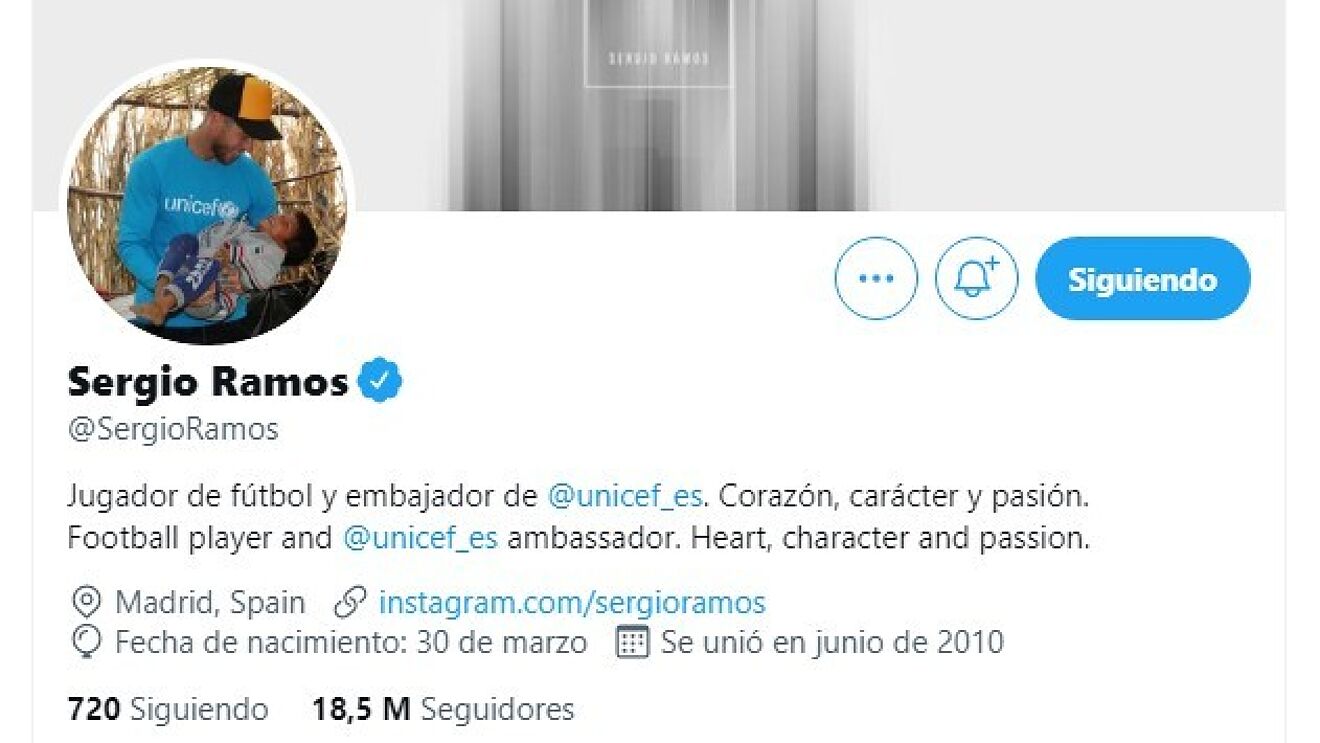The image size is (1320, 743).
Task: View the 18,5 M Seguidores list
Action: point(443,710)
